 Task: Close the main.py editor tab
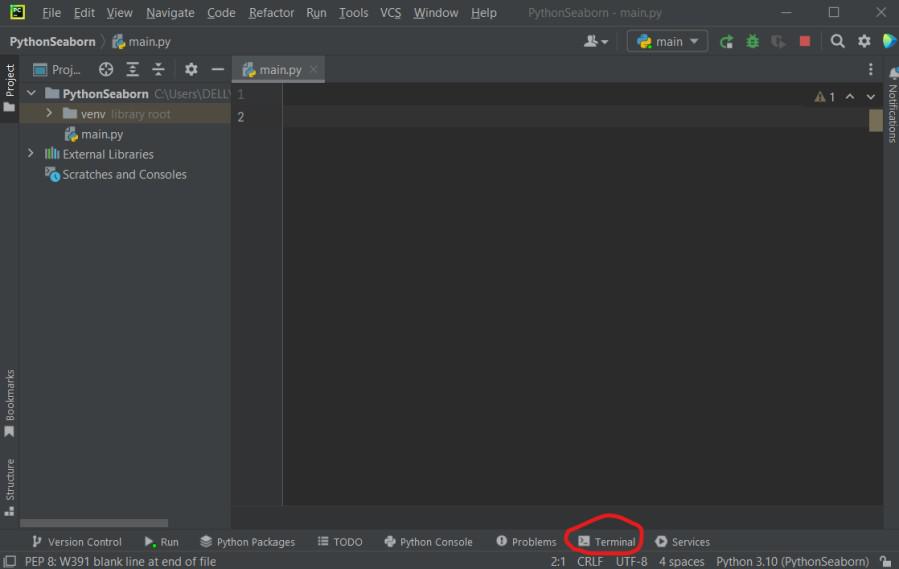(x=313, y=69)
